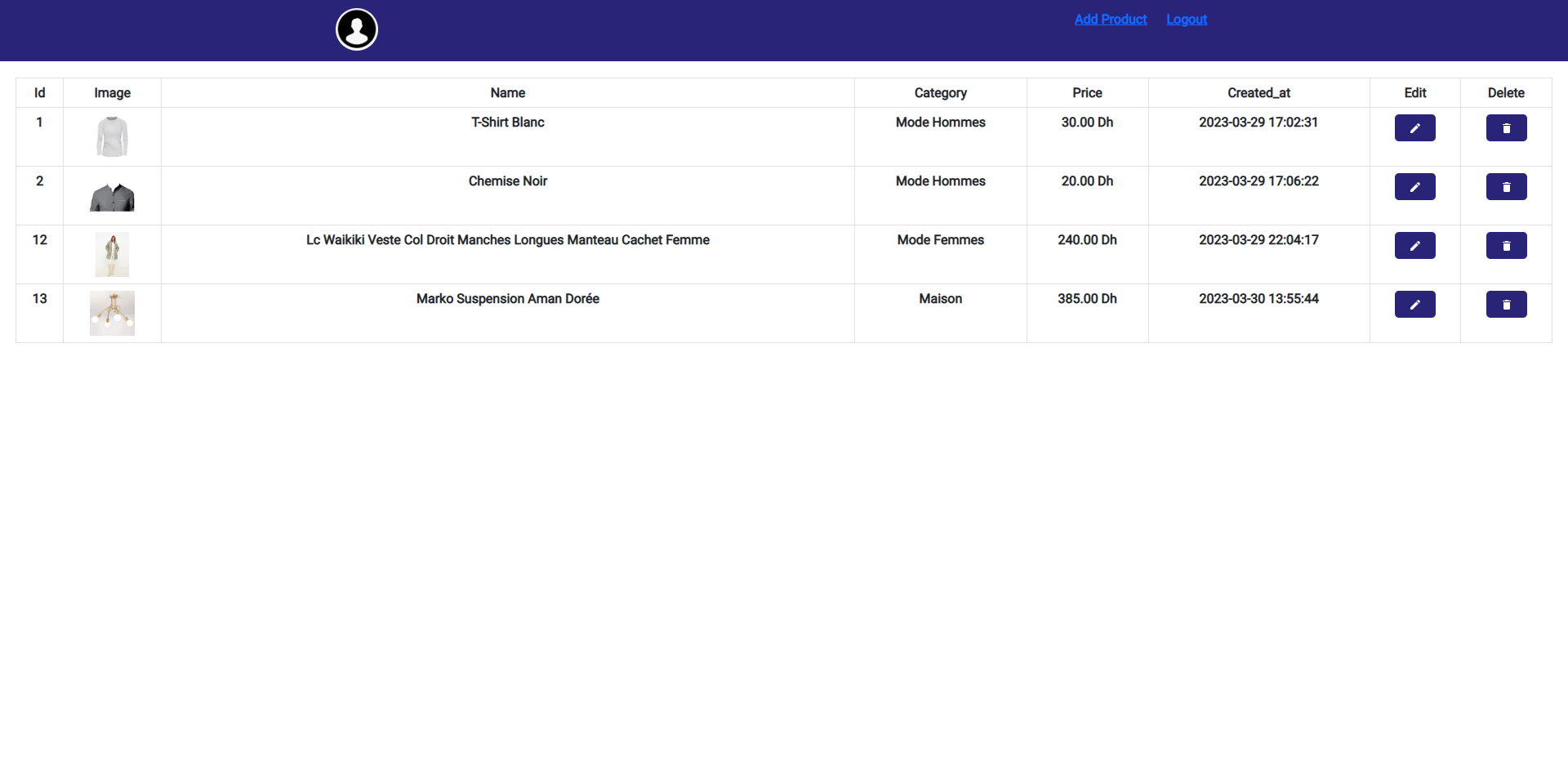This screenshot has width=1568, height=758.
Task: View the Marko Suspension lamp image
Action: click(x=112, y=313)
